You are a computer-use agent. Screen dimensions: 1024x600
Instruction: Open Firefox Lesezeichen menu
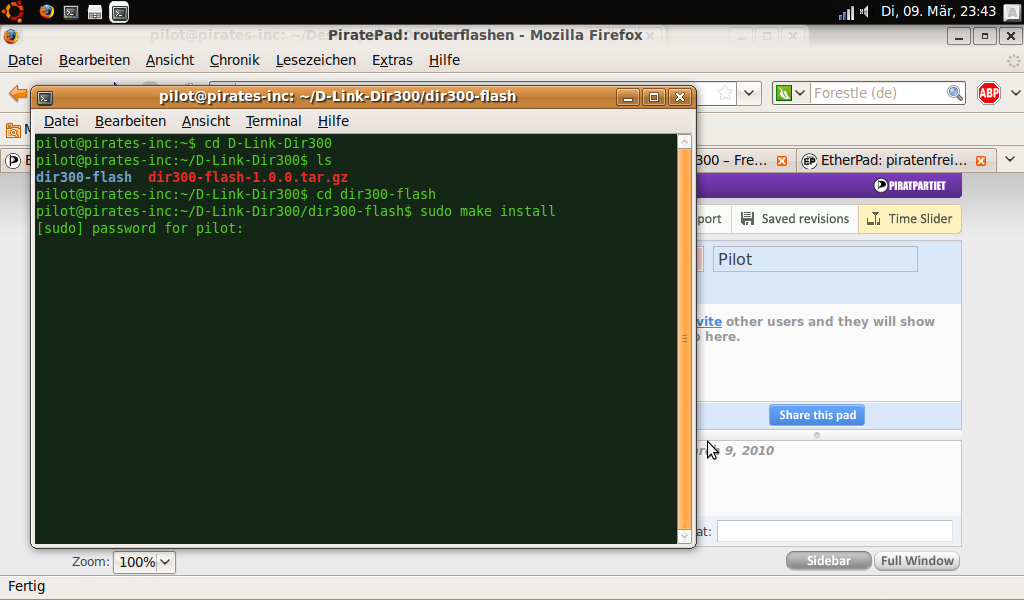pyautogui.click(x=315, y=60)
